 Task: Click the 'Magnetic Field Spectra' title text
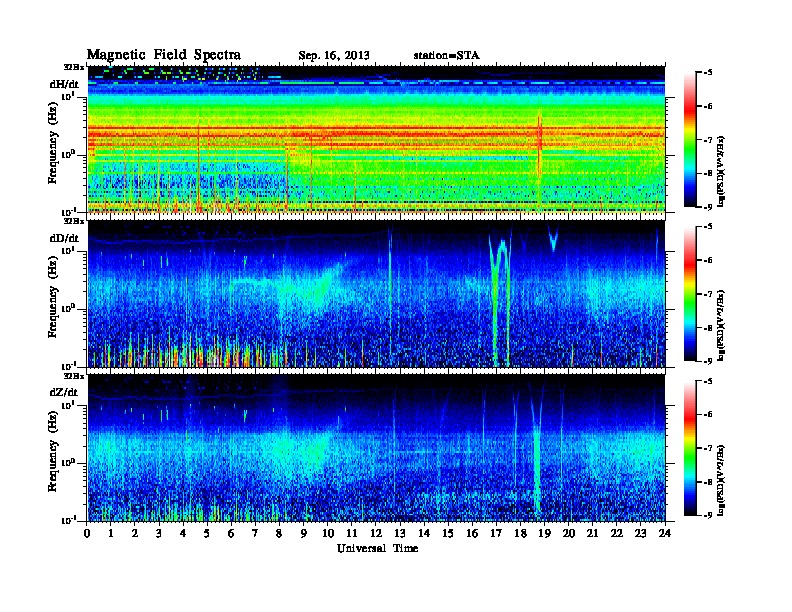coord(164,55)
